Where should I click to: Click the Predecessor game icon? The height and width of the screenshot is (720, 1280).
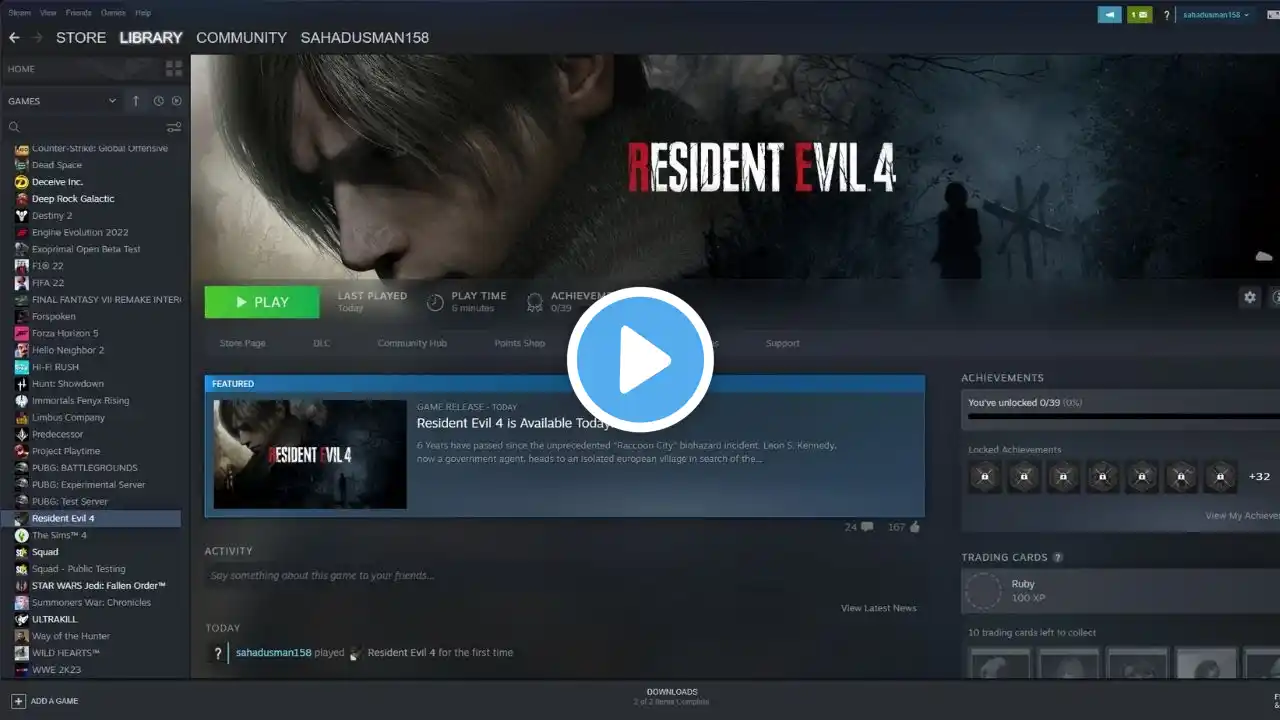(x=22, y=434)
